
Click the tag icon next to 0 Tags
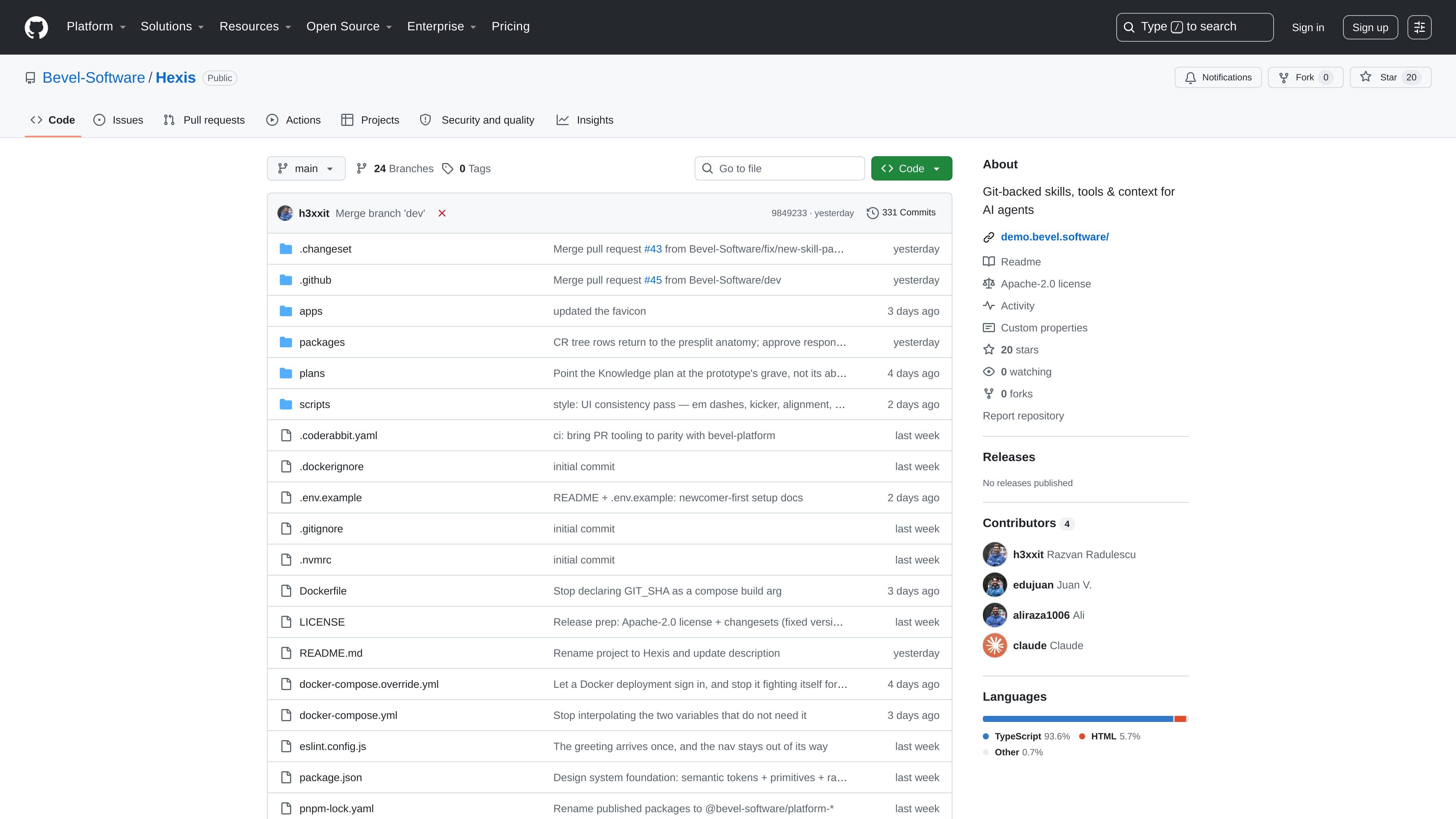(448, 168)
